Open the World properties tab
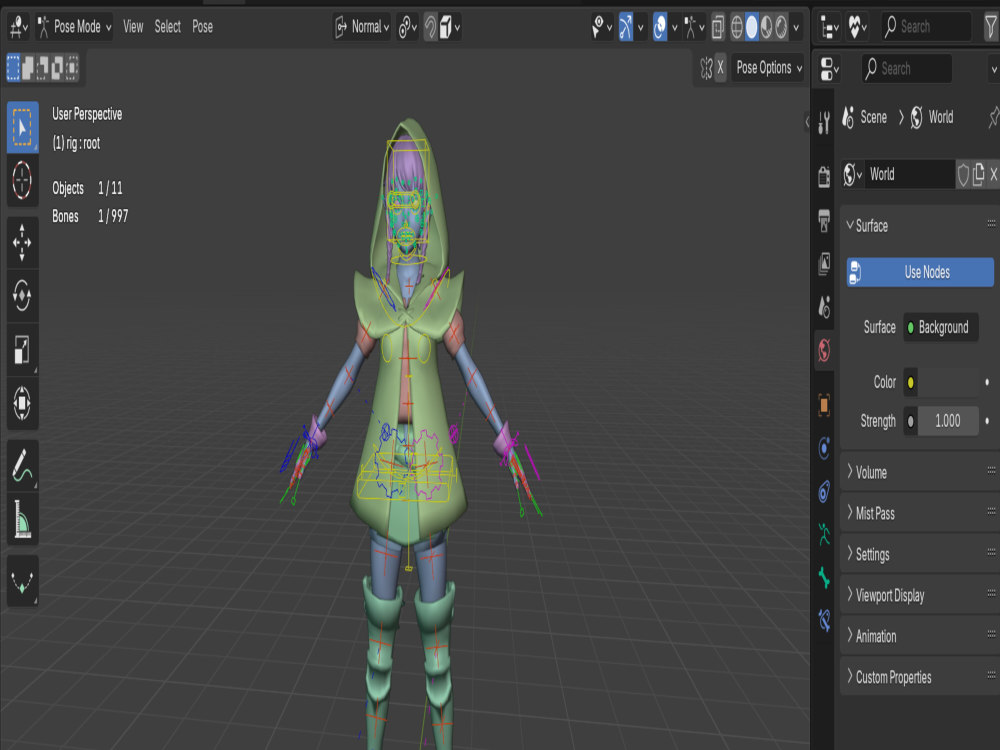Image resolution: width=1000 pixels, height=750 pixels. click(824, 349)
